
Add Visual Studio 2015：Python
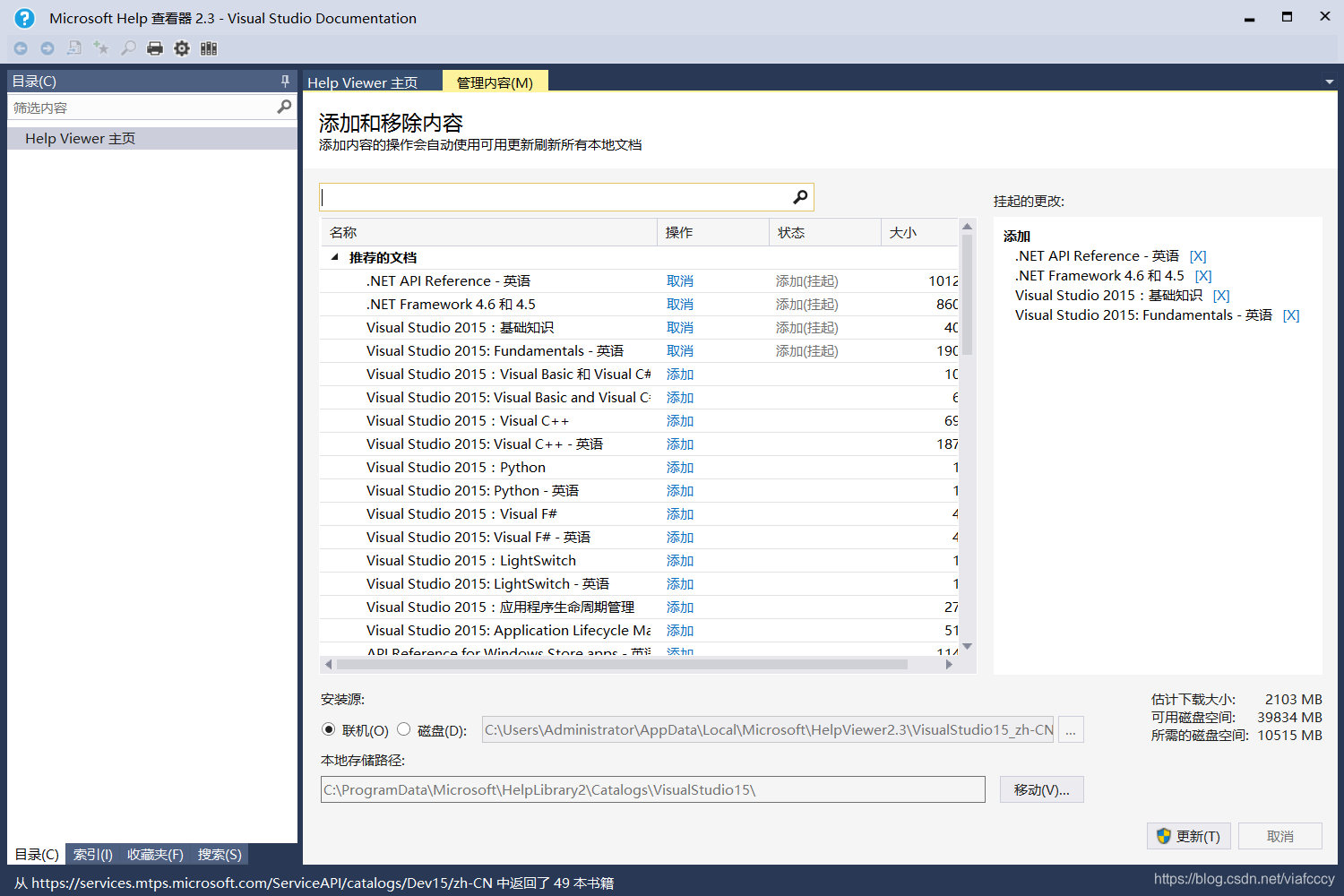[x=680, y=468]
